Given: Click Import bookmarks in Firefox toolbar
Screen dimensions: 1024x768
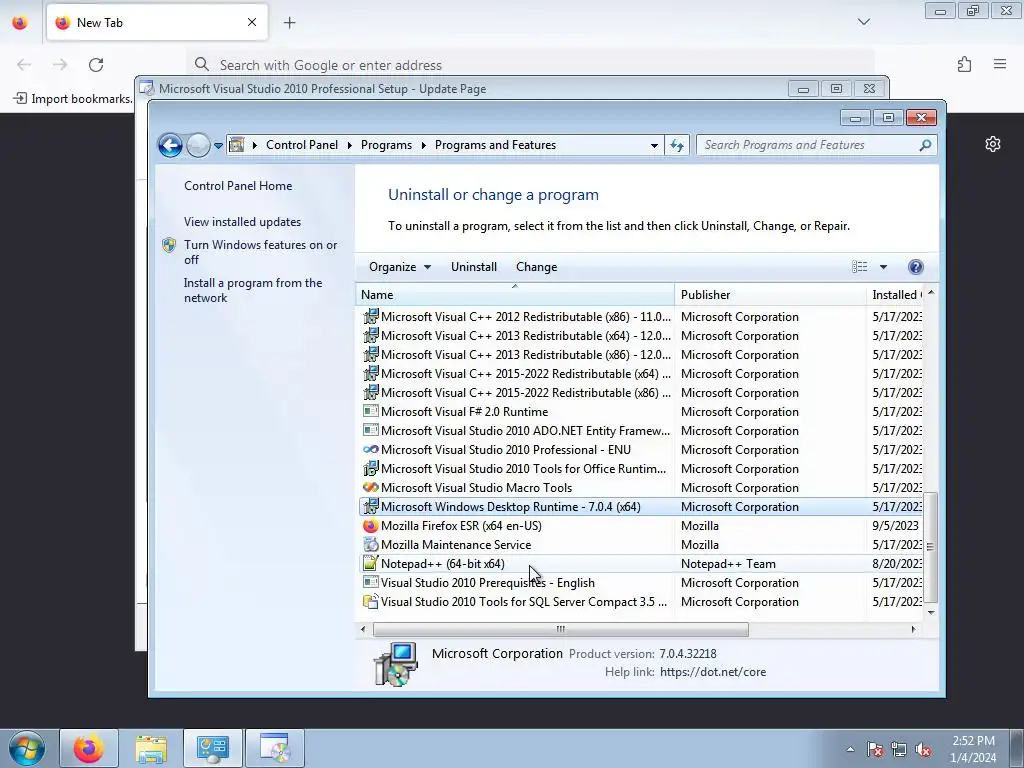Looking at the screenshot, I should coord(74,99).
